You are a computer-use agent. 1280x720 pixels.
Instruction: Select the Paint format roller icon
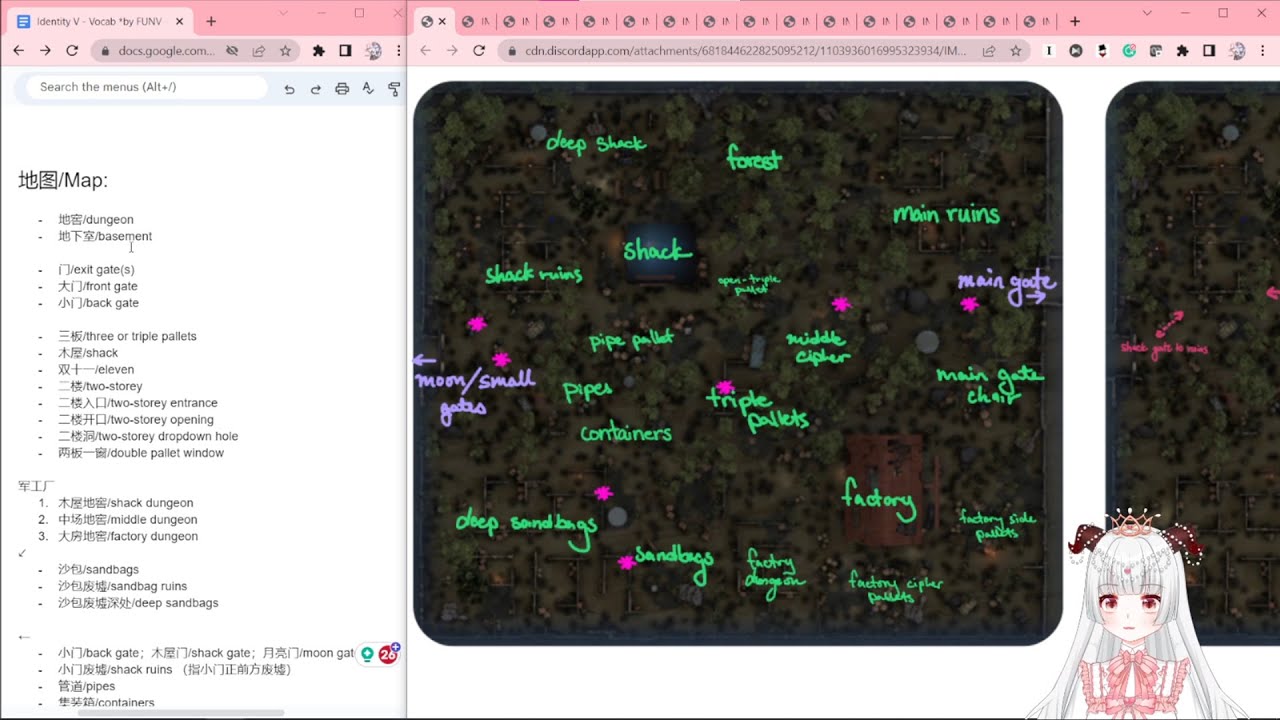(x=394, y=88)
